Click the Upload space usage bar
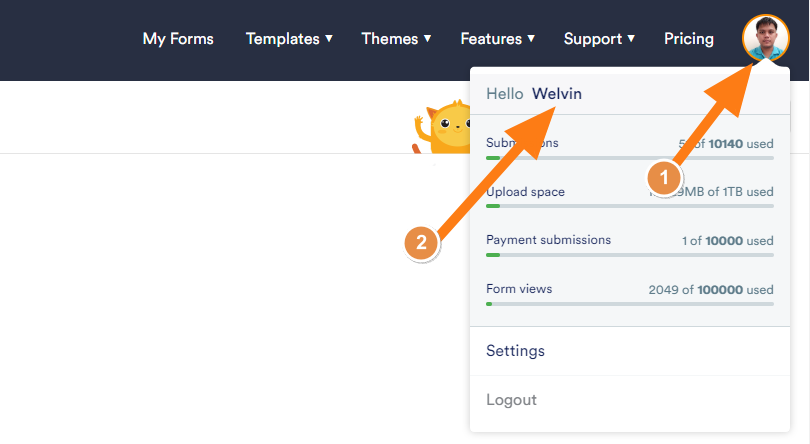This screenshot has height=444, width=810. tap(630, 206)
